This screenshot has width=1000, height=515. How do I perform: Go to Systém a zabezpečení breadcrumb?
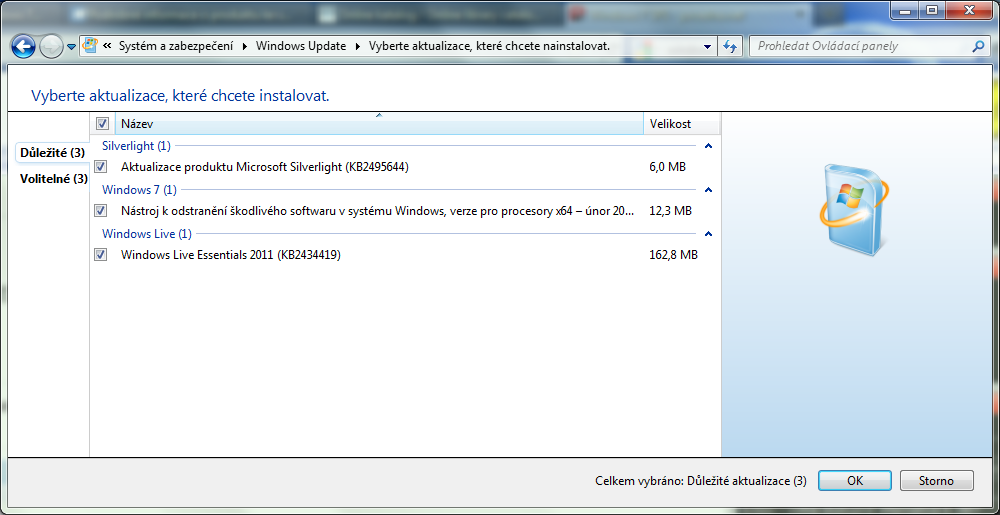point(176,46)
